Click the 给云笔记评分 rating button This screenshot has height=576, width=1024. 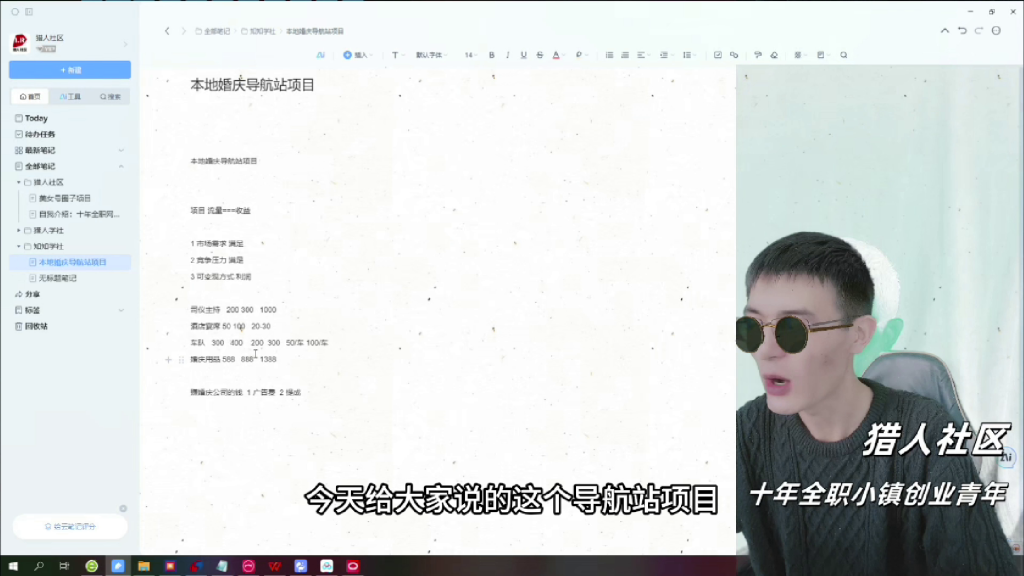pos(70,526)
